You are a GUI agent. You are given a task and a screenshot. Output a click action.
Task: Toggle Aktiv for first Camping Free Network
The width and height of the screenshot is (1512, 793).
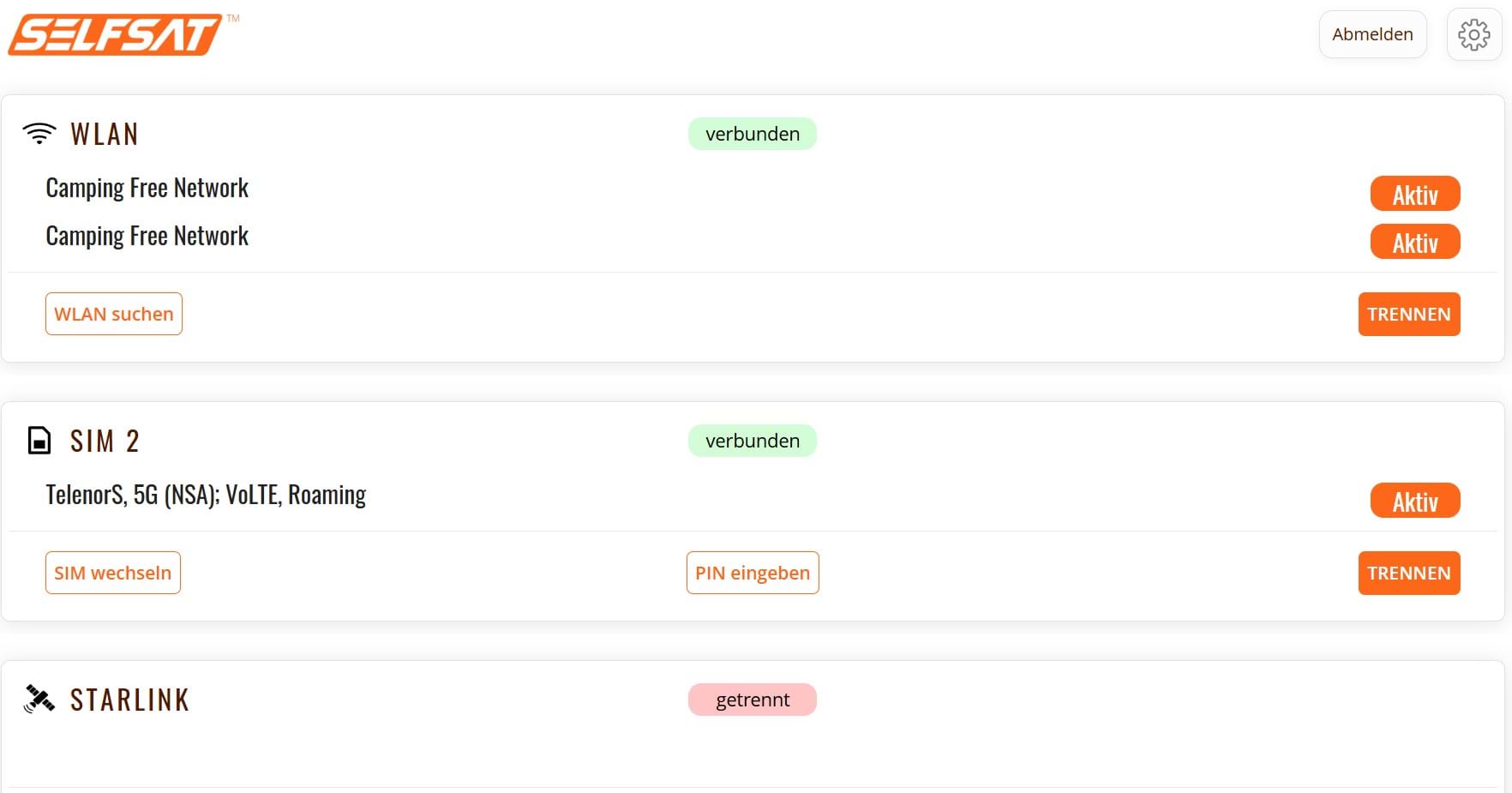pyautogui.click(x=1414, y=194)
